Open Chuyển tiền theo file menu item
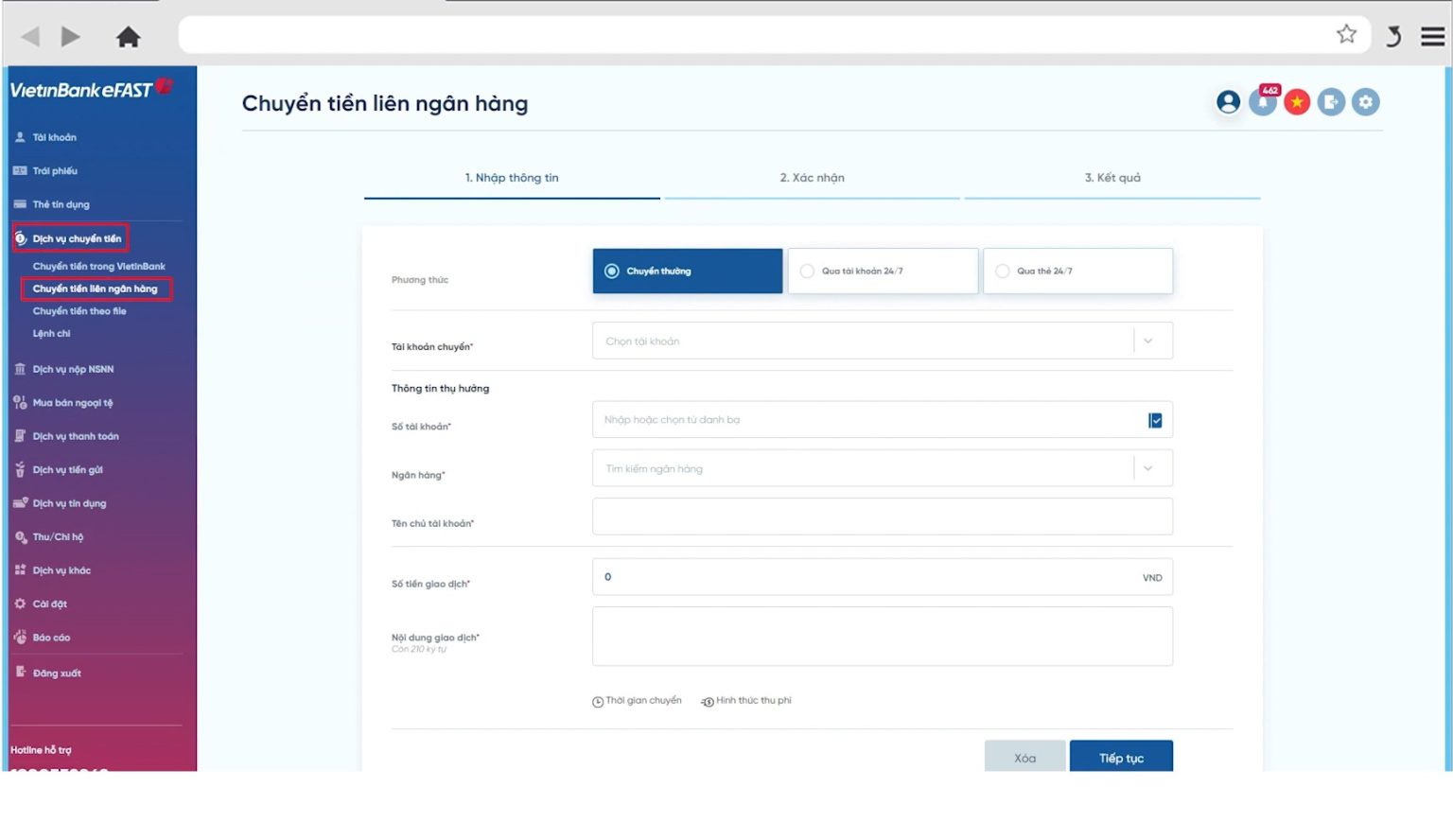 click(x=80, y=310)
